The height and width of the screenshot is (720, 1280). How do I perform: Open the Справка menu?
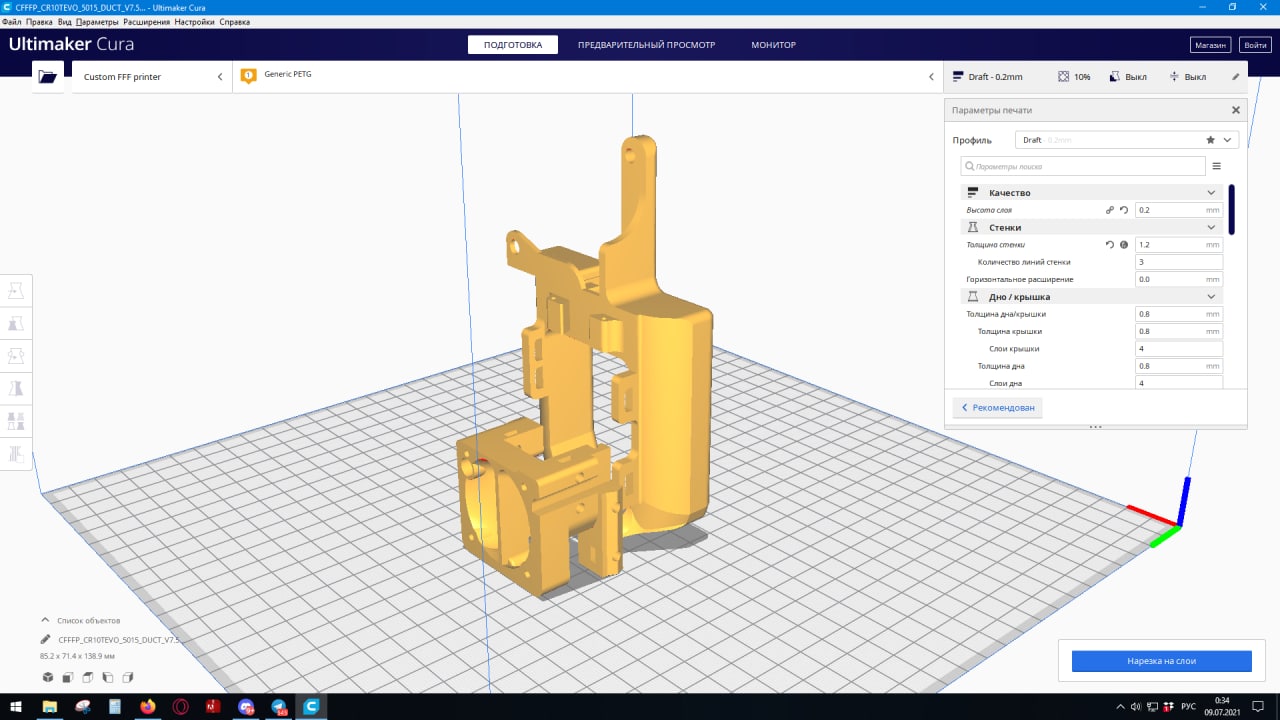[234, 21]
